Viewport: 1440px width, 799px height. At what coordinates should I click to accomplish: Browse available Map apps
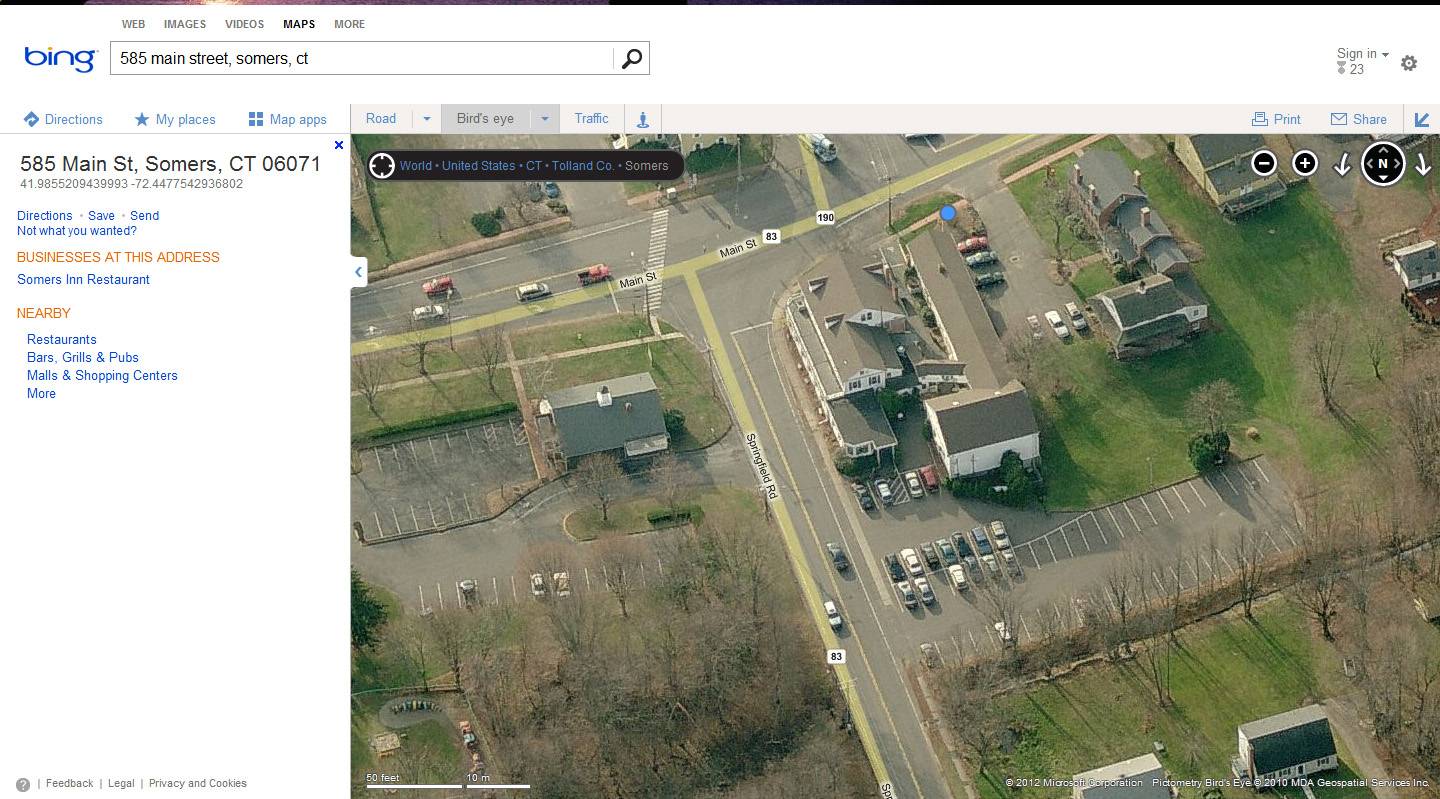pyautogui.click(x=289, y=119)
